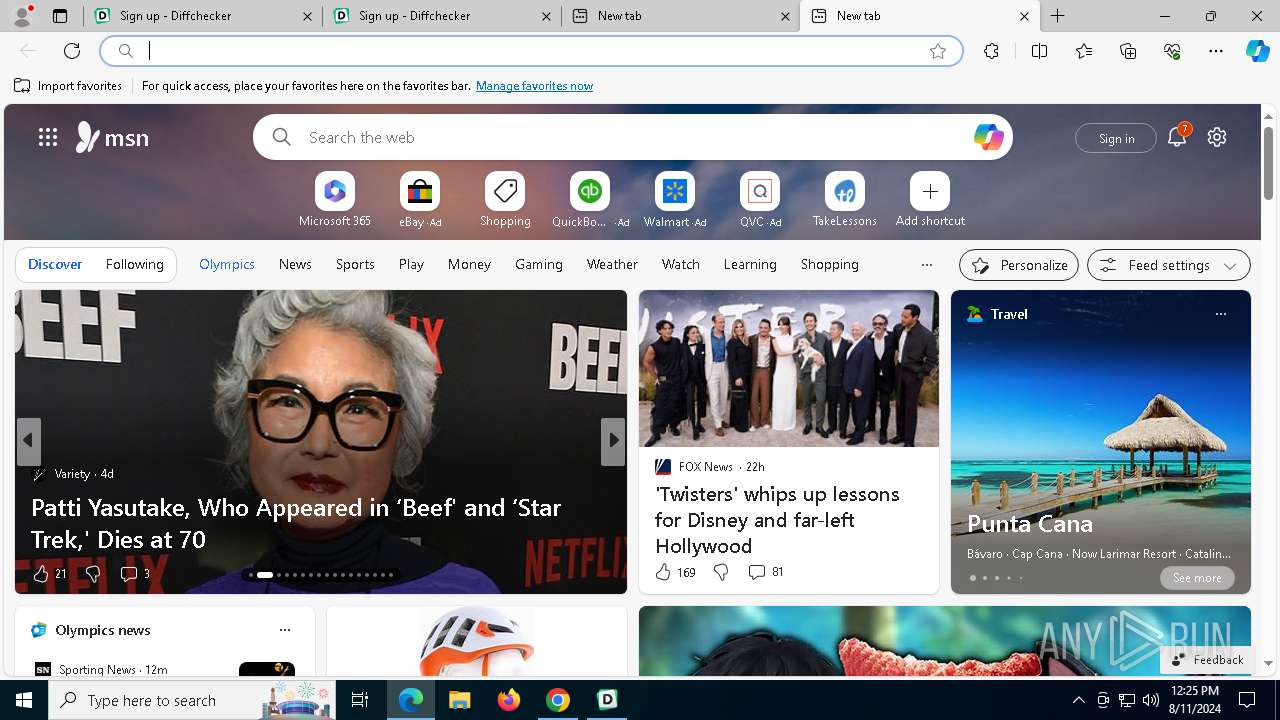Show hidden system tray icons
1280x720 pixels.
pyautogui.click(x=1078, y=700)
